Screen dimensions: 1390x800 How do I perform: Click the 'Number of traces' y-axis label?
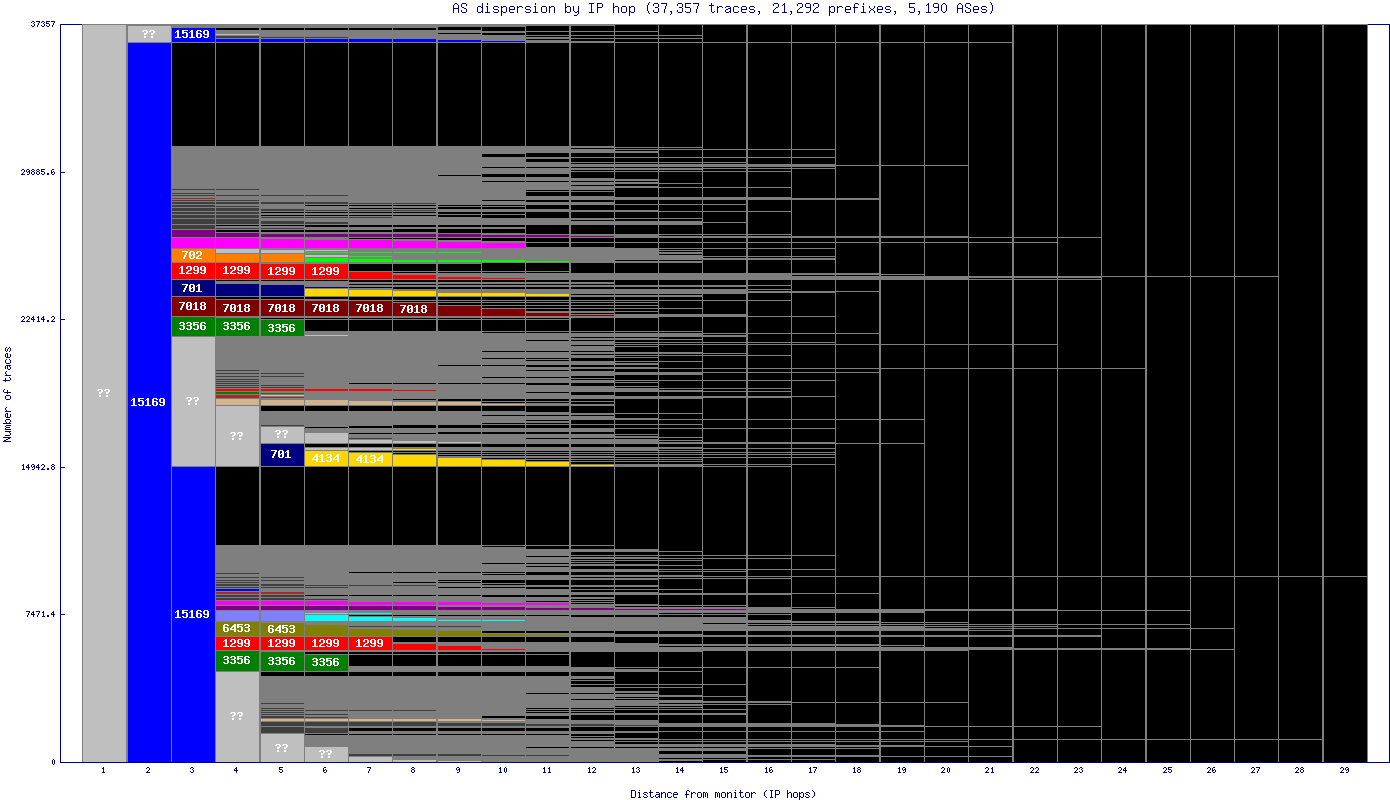(x=9, y=394)
